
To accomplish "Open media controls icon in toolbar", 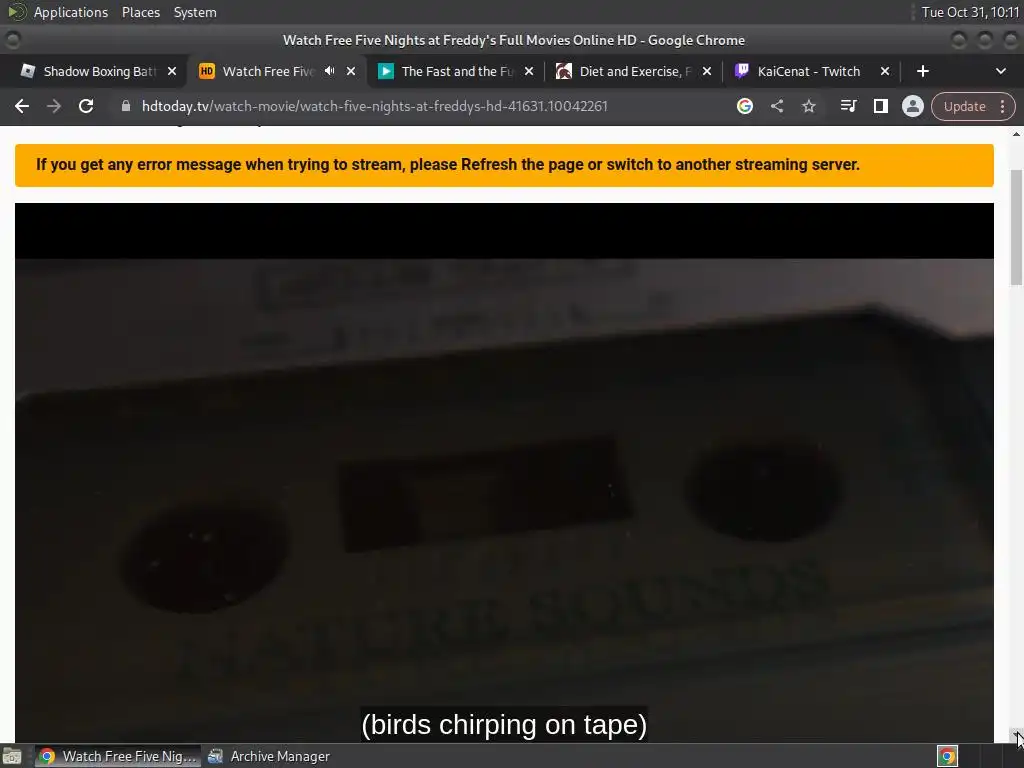I will [x=848, y=106].
